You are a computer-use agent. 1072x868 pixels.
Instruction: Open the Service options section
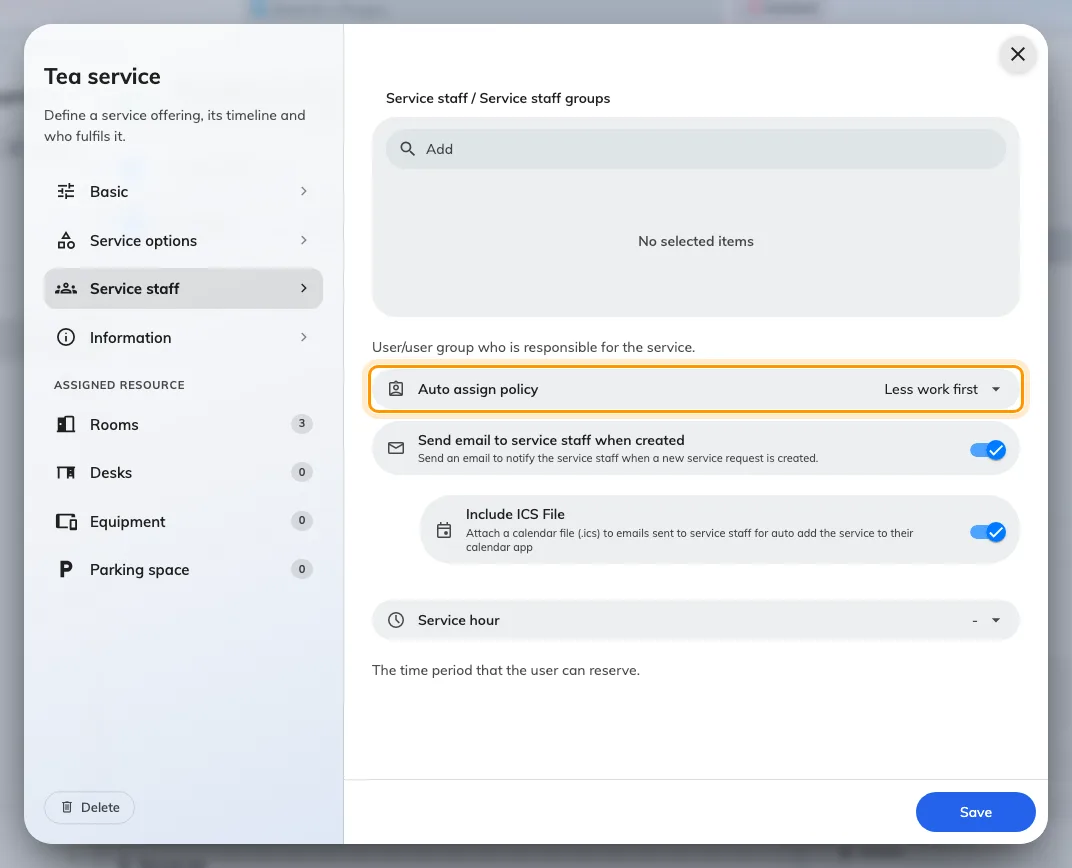[x=183, y=241]
